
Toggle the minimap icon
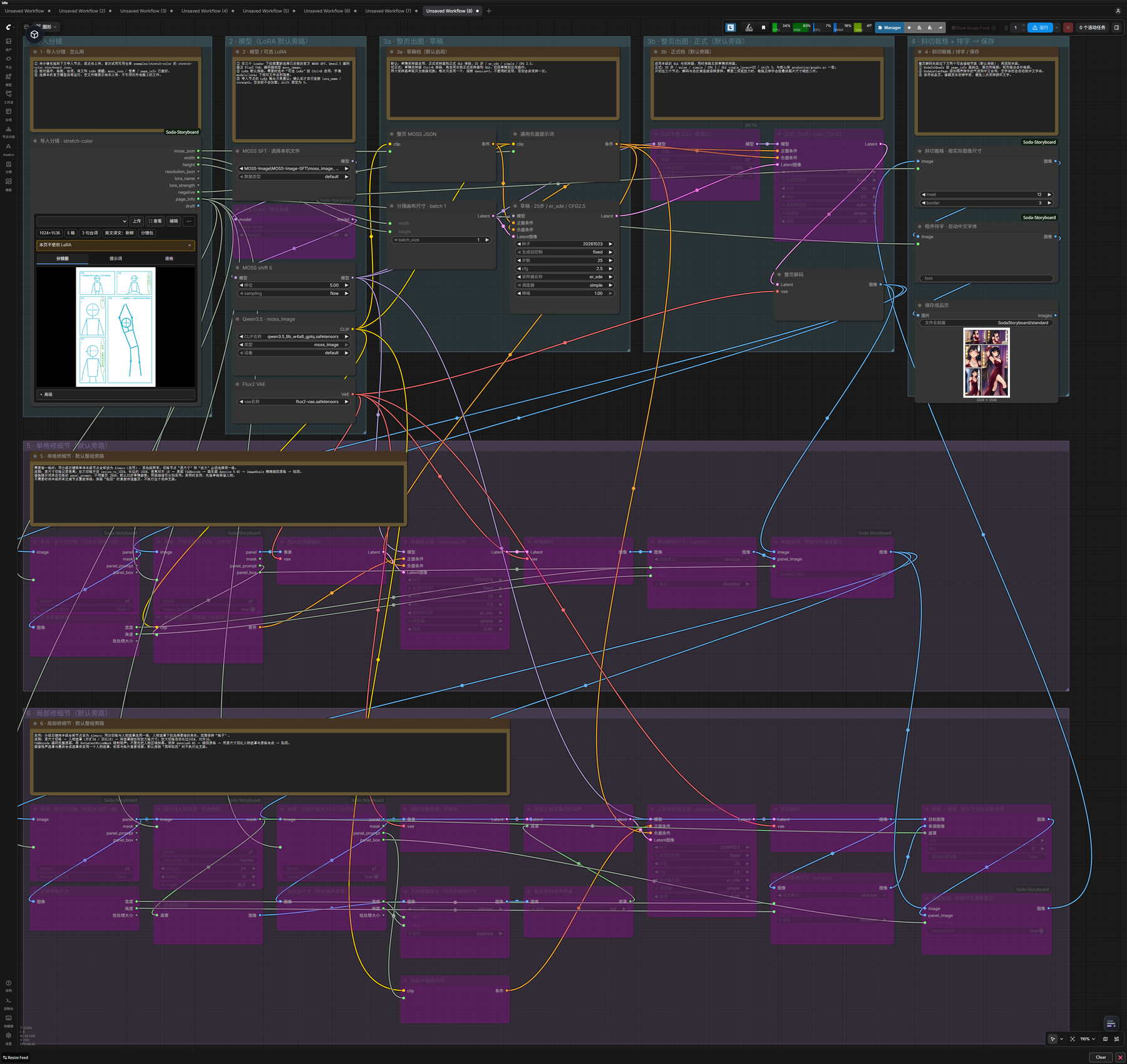click(x=1105, y=1039)
